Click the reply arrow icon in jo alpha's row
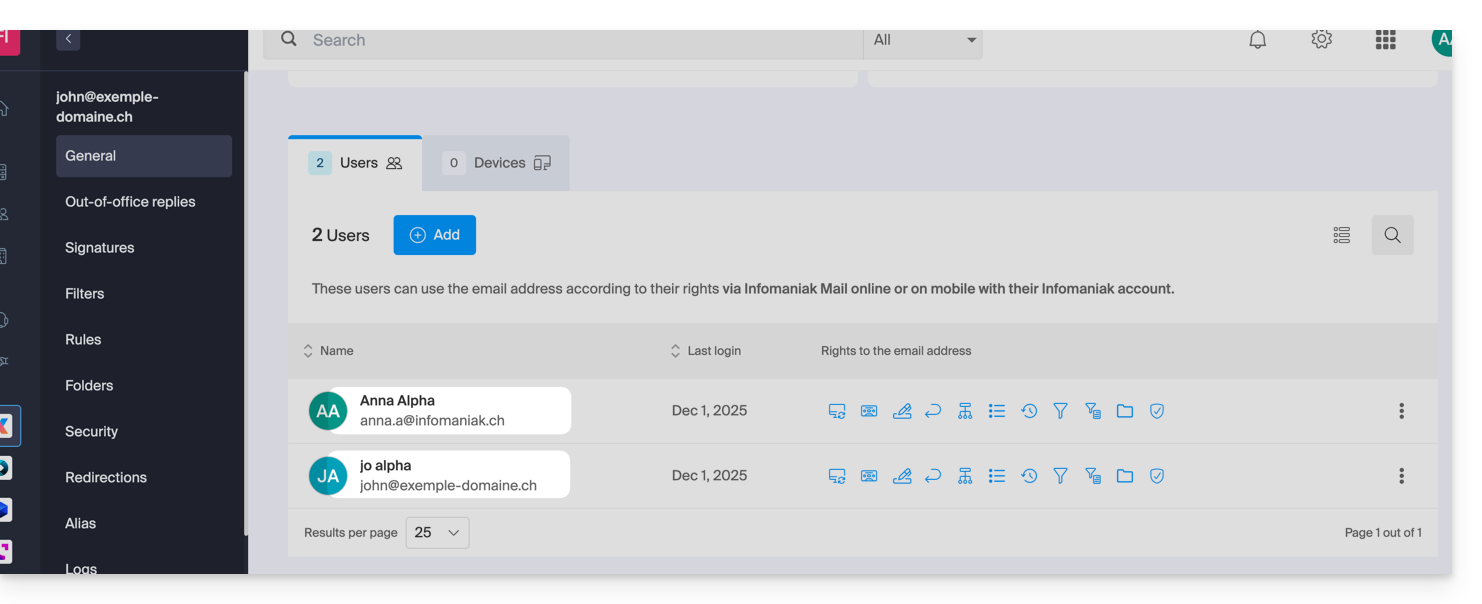 pos(933,476)
